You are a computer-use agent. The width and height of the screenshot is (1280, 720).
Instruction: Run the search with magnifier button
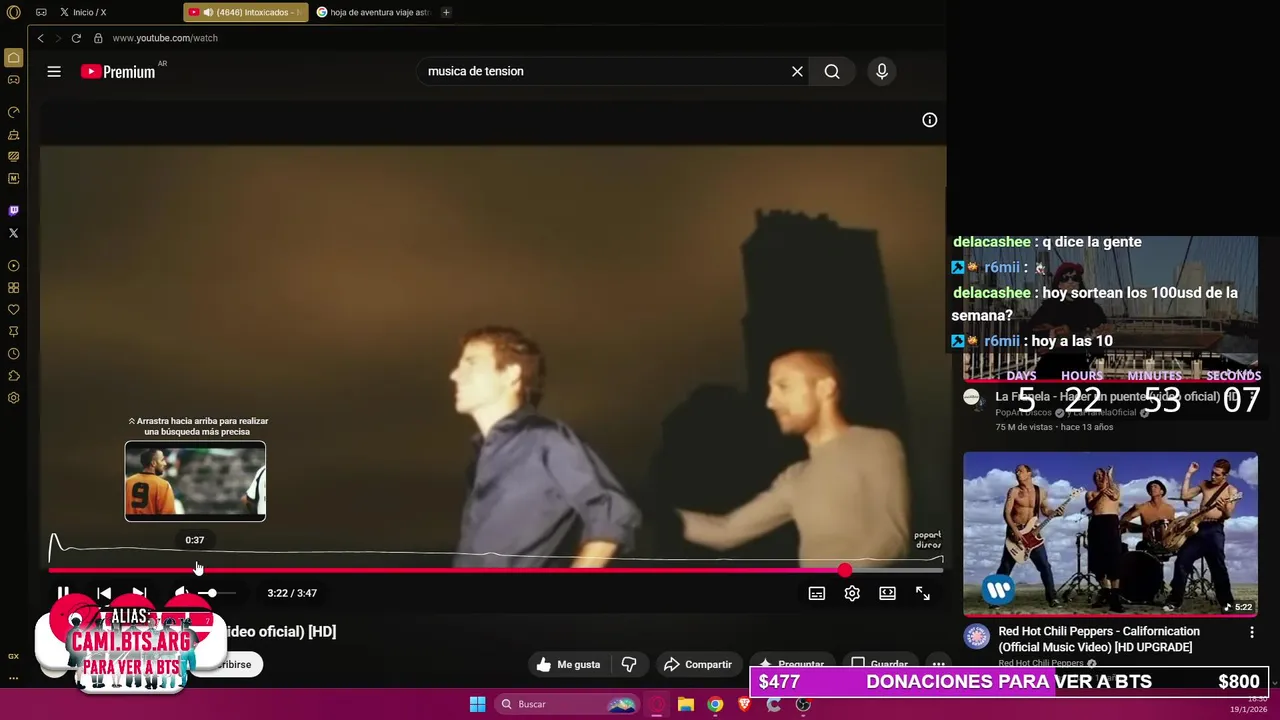coord(832,71)
